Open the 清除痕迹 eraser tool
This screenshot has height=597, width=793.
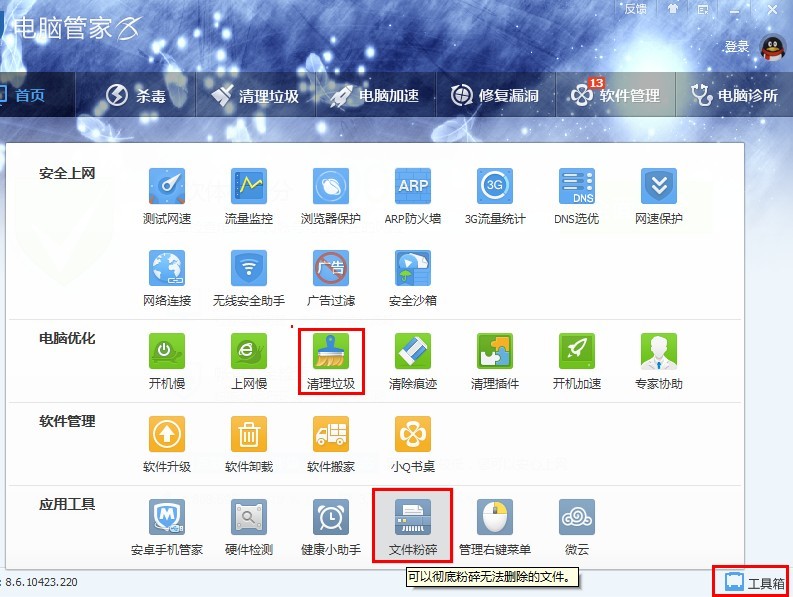[x=413, y=361]
